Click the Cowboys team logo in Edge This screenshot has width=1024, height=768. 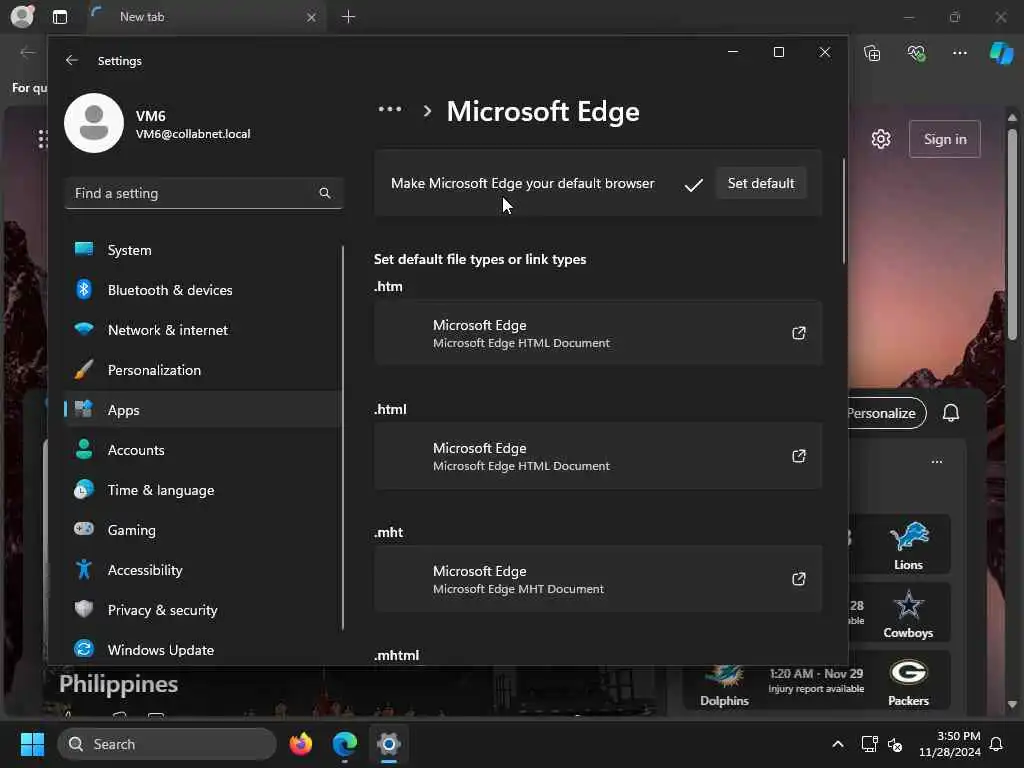click(908, 605)
